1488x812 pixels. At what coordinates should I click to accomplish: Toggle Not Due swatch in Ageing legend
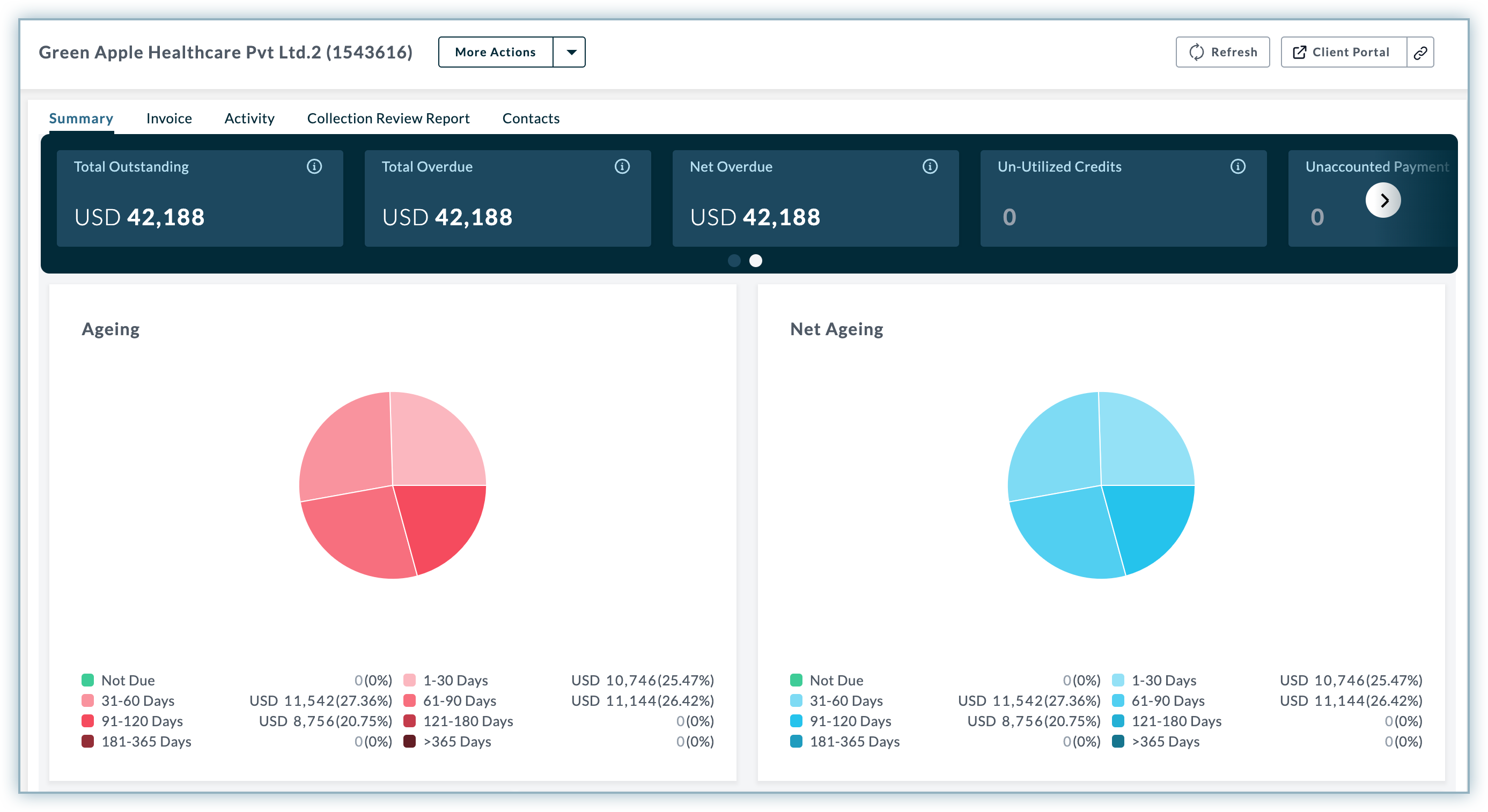[88, 680]
